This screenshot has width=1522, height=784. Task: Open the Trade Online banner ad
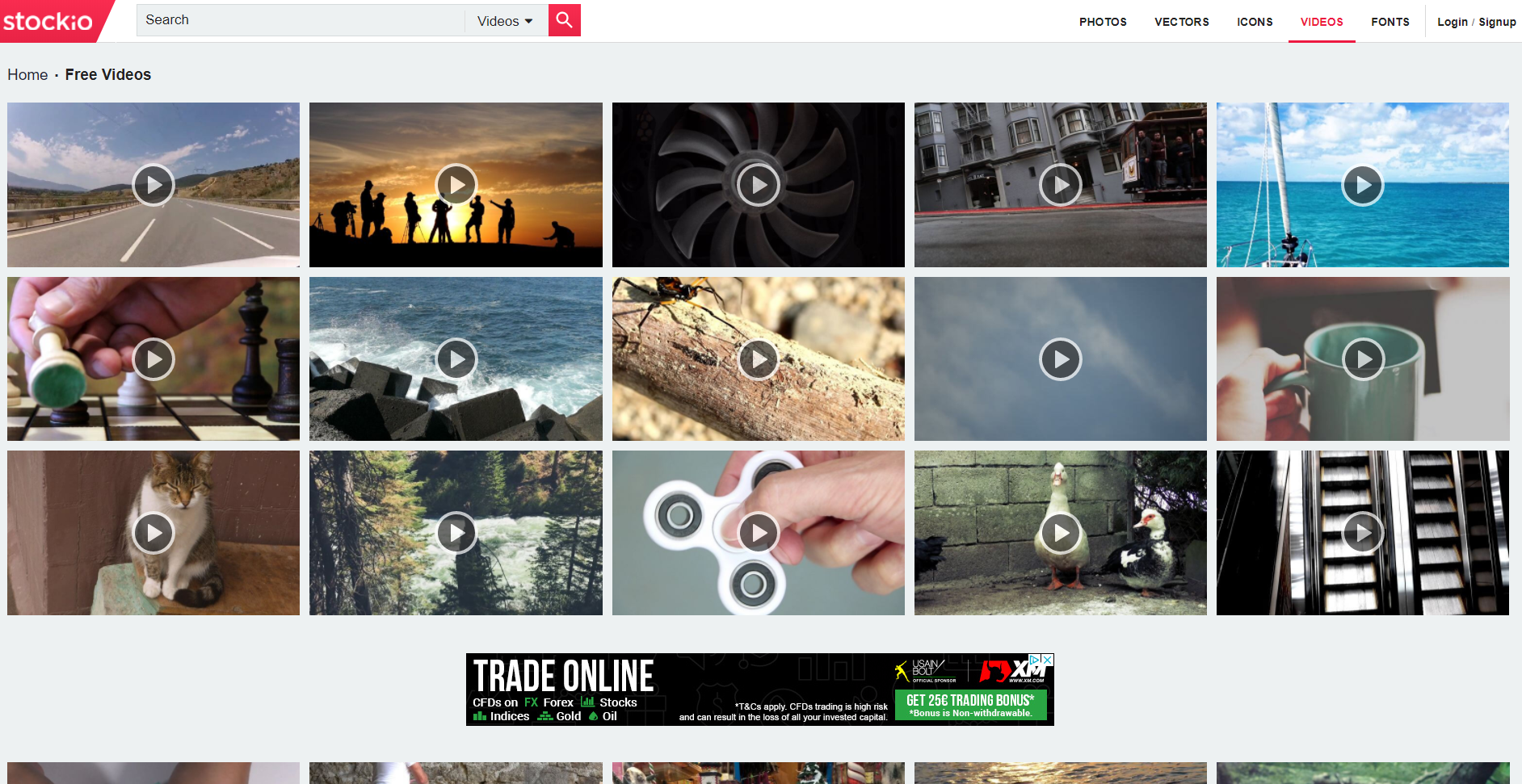coord(759,690)
